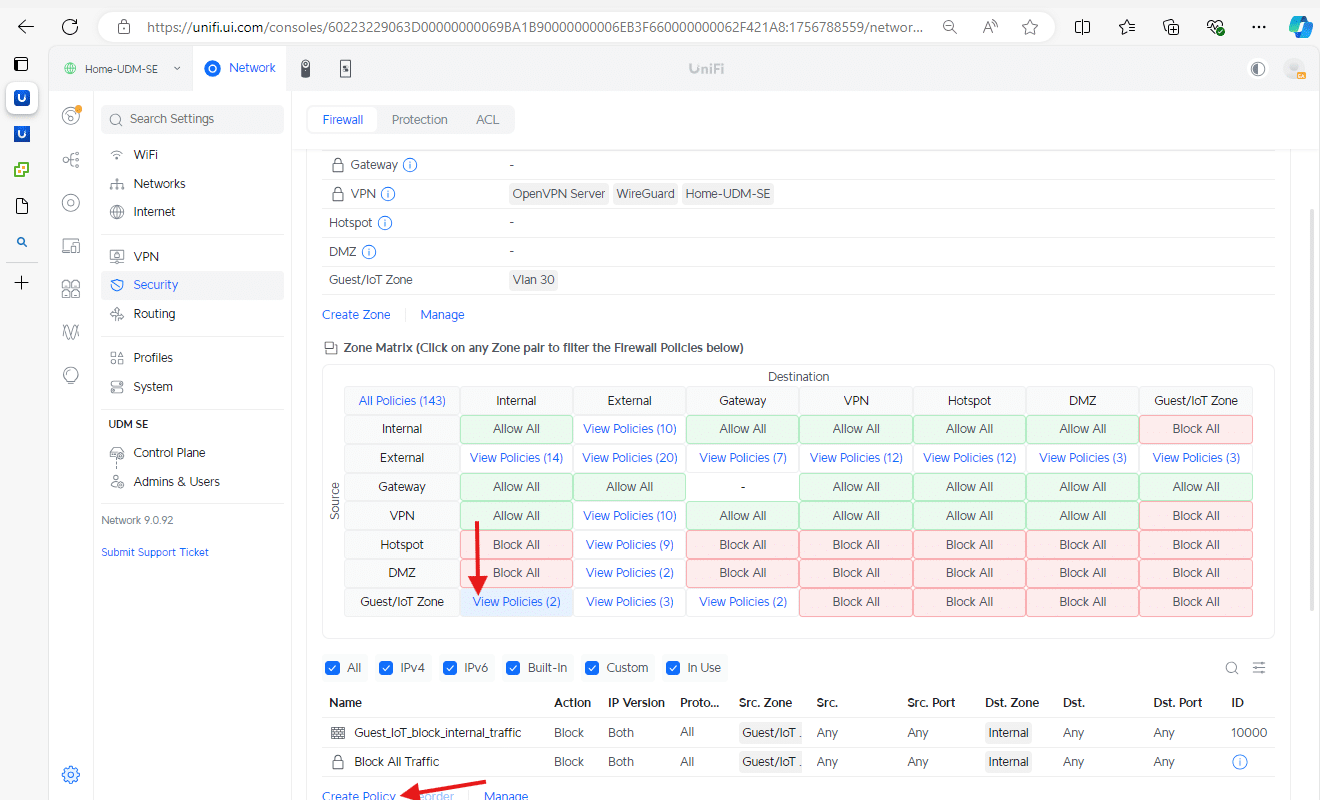Open favorites list icon in toolbar
The height and width of the screenshot is (800, 1320).
point(1127,27)
